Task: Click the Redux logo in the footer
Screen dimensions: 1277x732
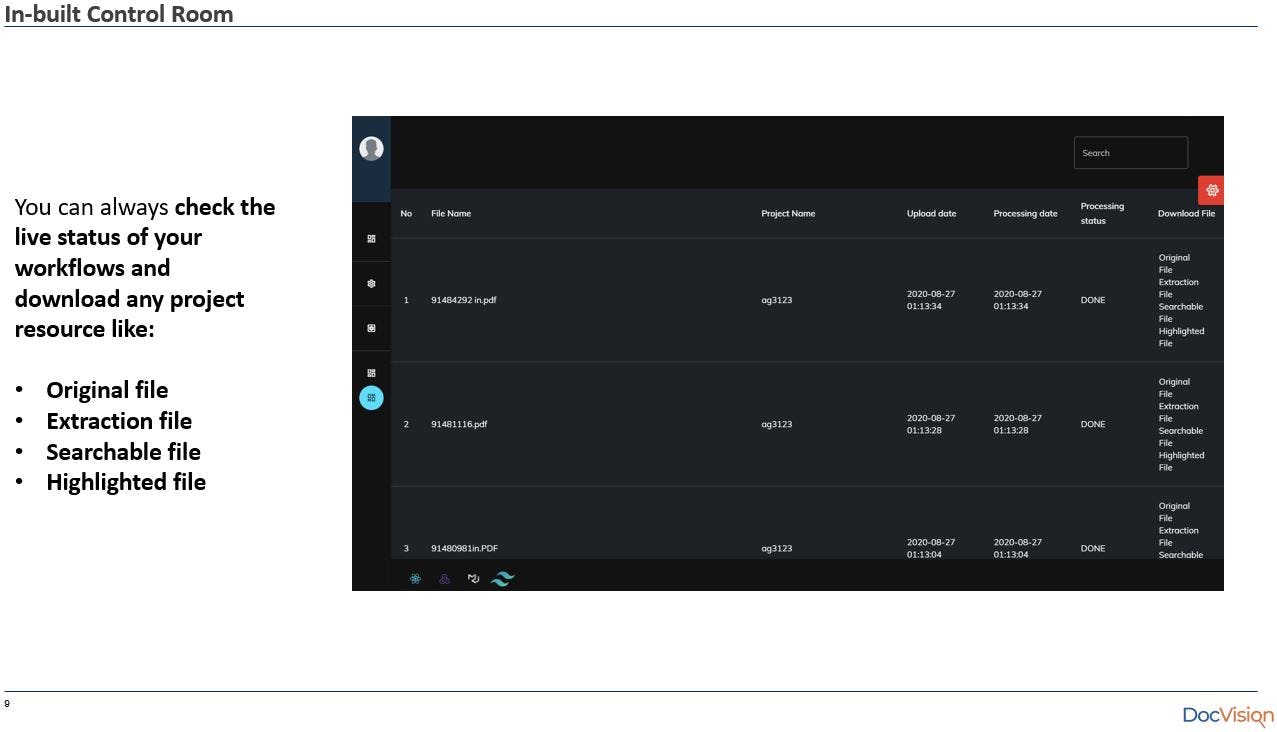Action: (x=444, y=578)
